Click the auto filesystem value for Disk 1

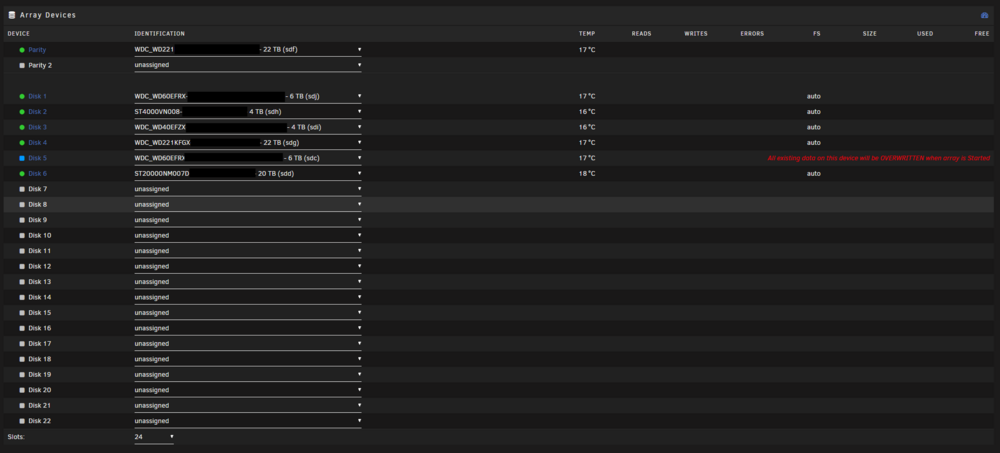[x=813, y=96]
